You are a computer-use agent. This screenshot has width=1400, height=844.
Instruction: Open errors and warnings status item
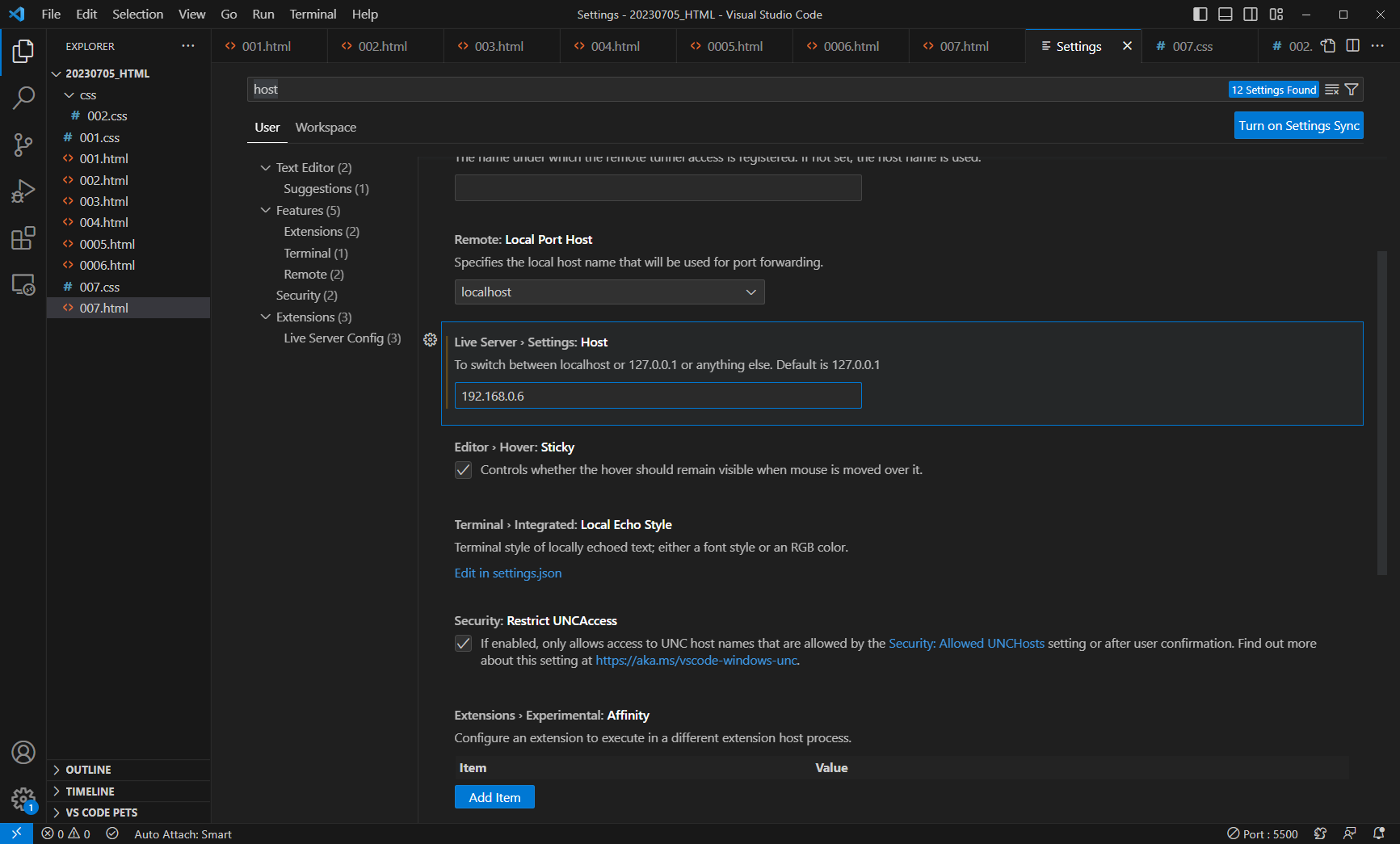coord(66,834)
